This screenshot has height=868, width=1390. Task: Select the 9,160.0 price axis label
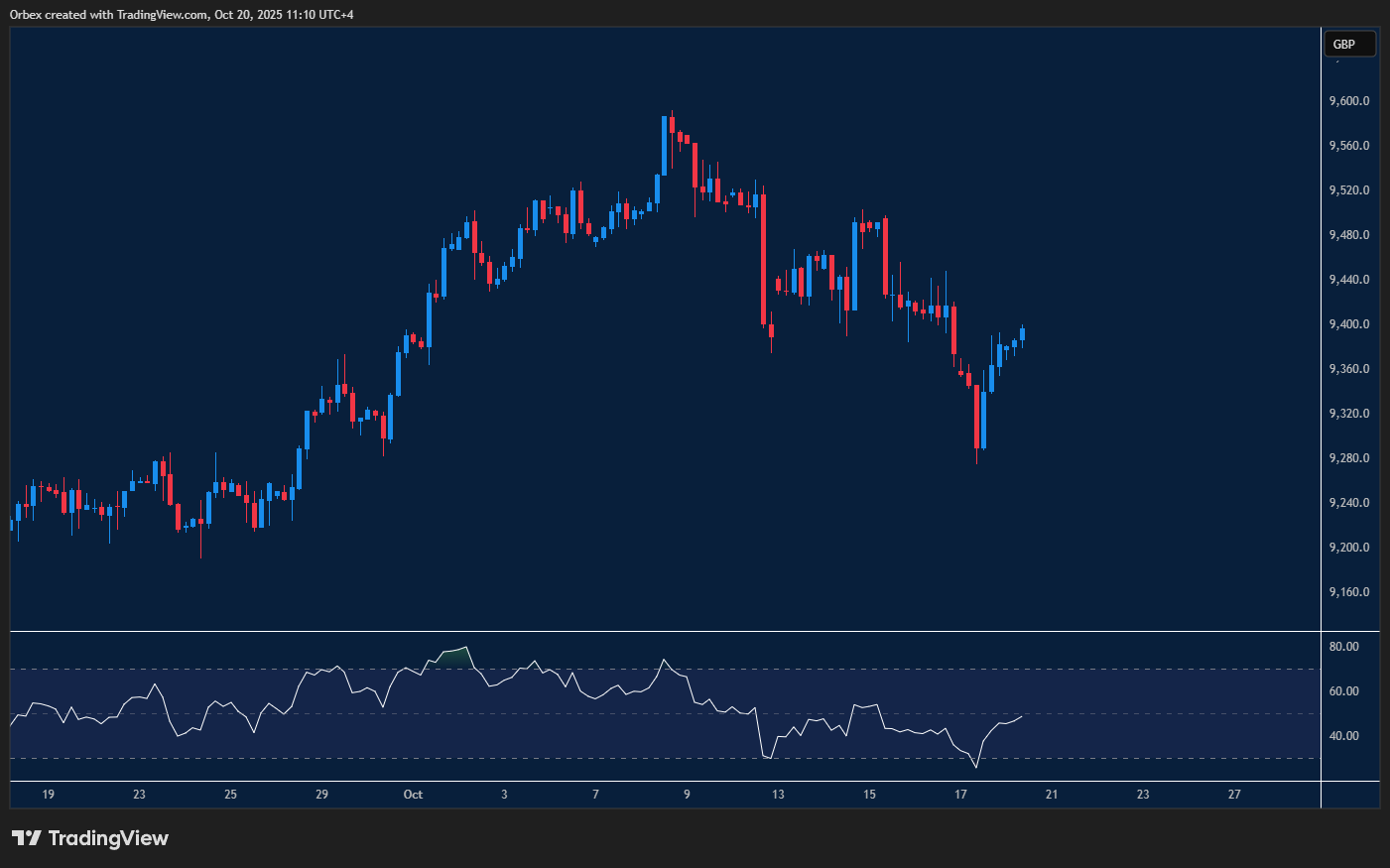[1349, 592]
